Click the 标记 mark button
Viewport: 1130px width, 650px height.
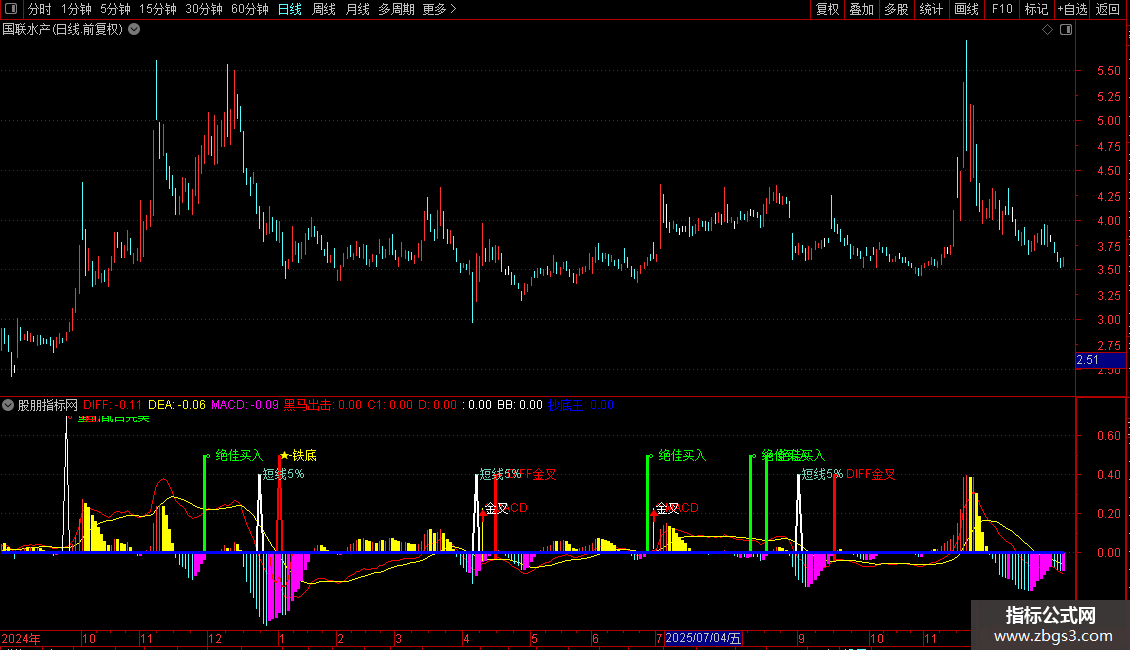(x=1036, y=9)
